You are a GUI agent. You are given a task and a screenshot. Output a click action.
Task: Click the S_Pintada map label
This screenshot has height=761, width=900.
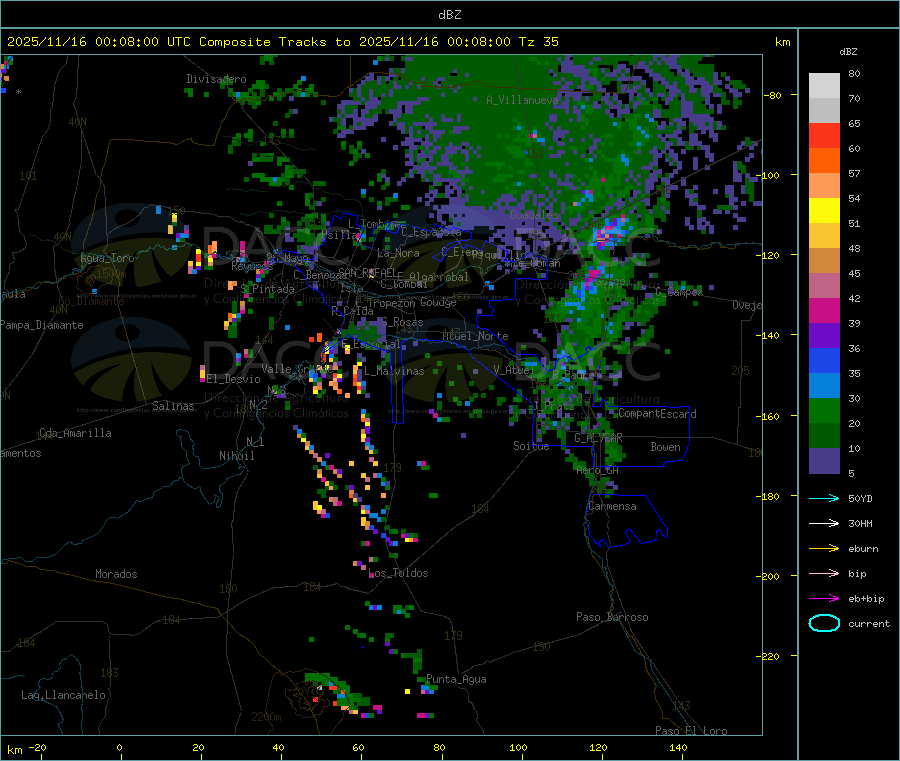(267, 289)
